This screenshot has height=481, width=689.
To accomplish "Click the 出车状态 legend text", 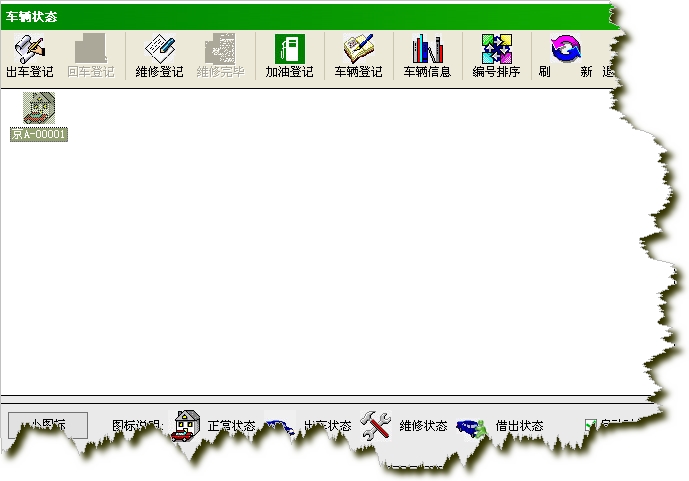I will [327, 426].
